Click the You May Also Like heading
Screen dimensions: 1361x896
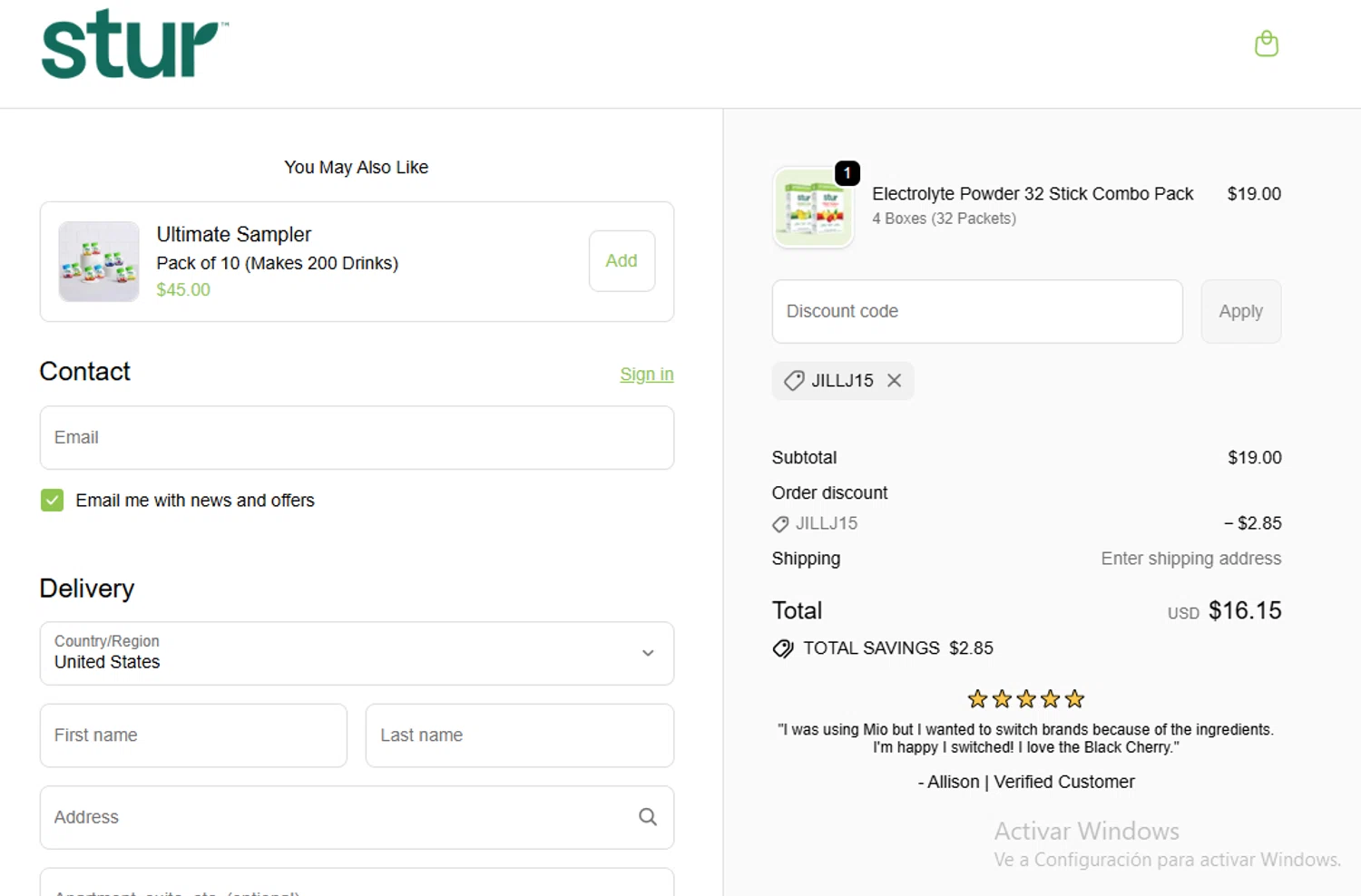coord(356,167)
